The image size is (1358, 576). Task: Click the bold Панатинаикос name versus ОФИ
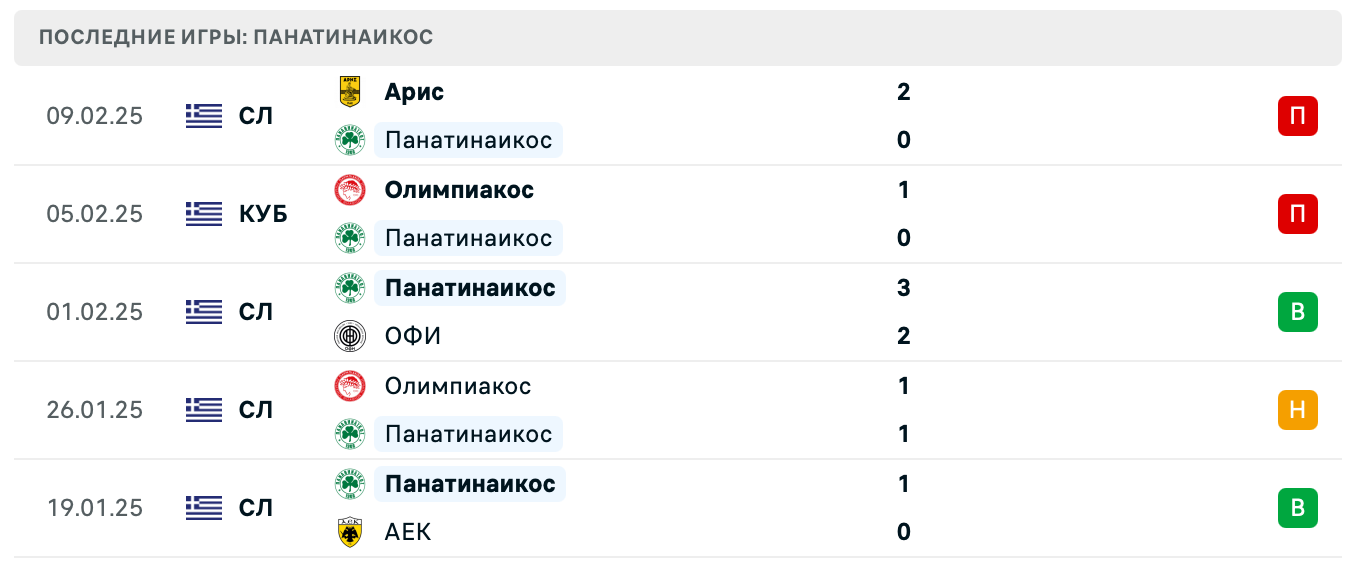coord(470,288)
